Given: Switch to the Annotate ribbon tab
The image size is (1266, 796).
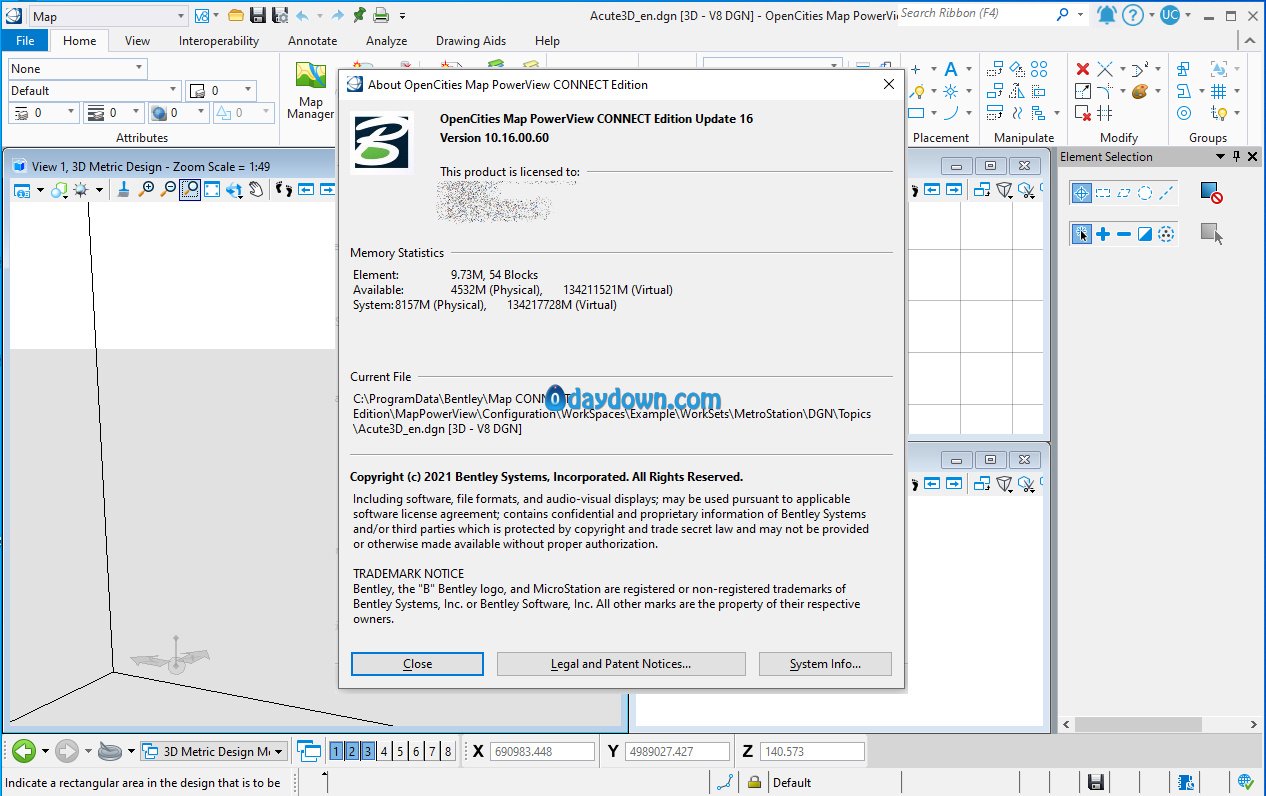Looking at the screenshot, I should (313, 41).
